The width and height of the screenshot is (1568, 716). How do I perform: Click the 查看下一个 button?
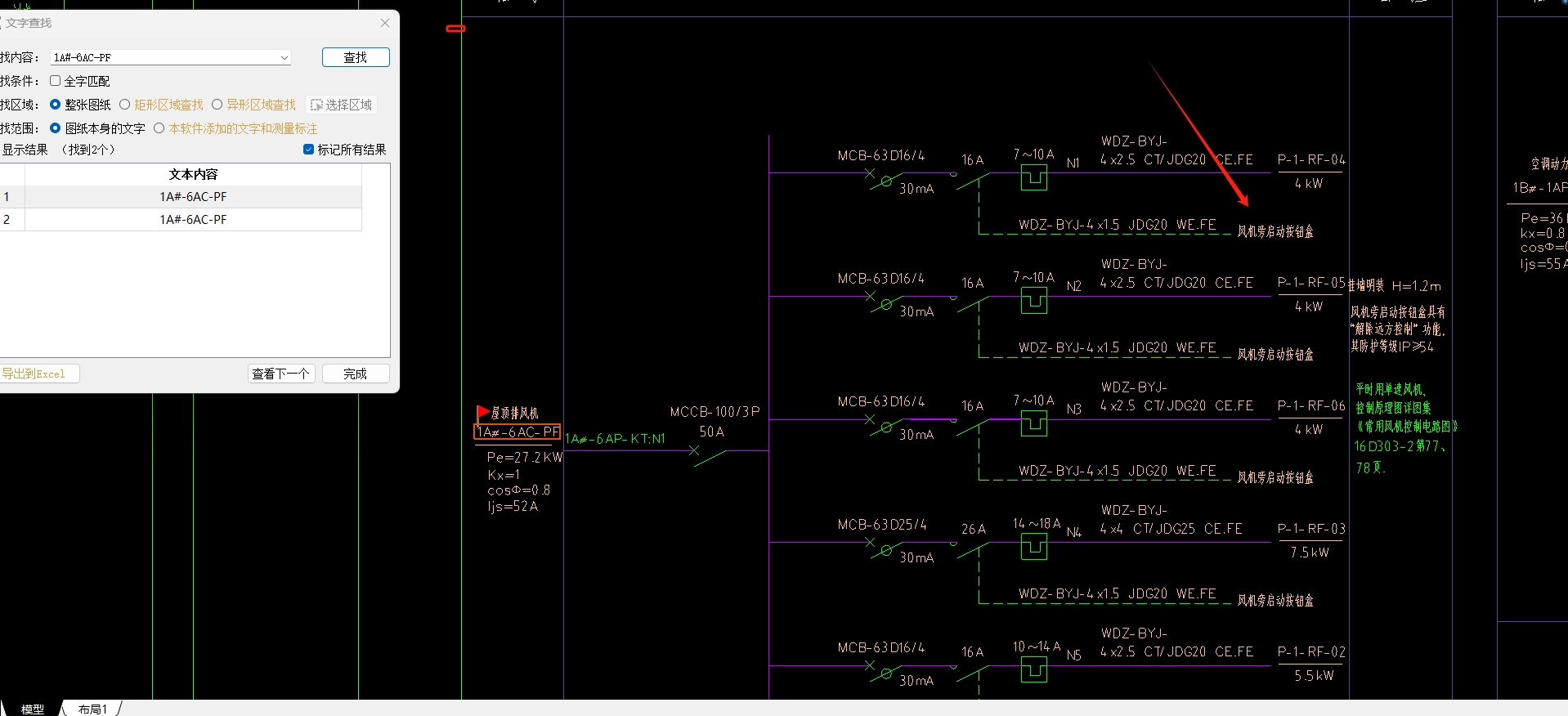pos(281,374)
